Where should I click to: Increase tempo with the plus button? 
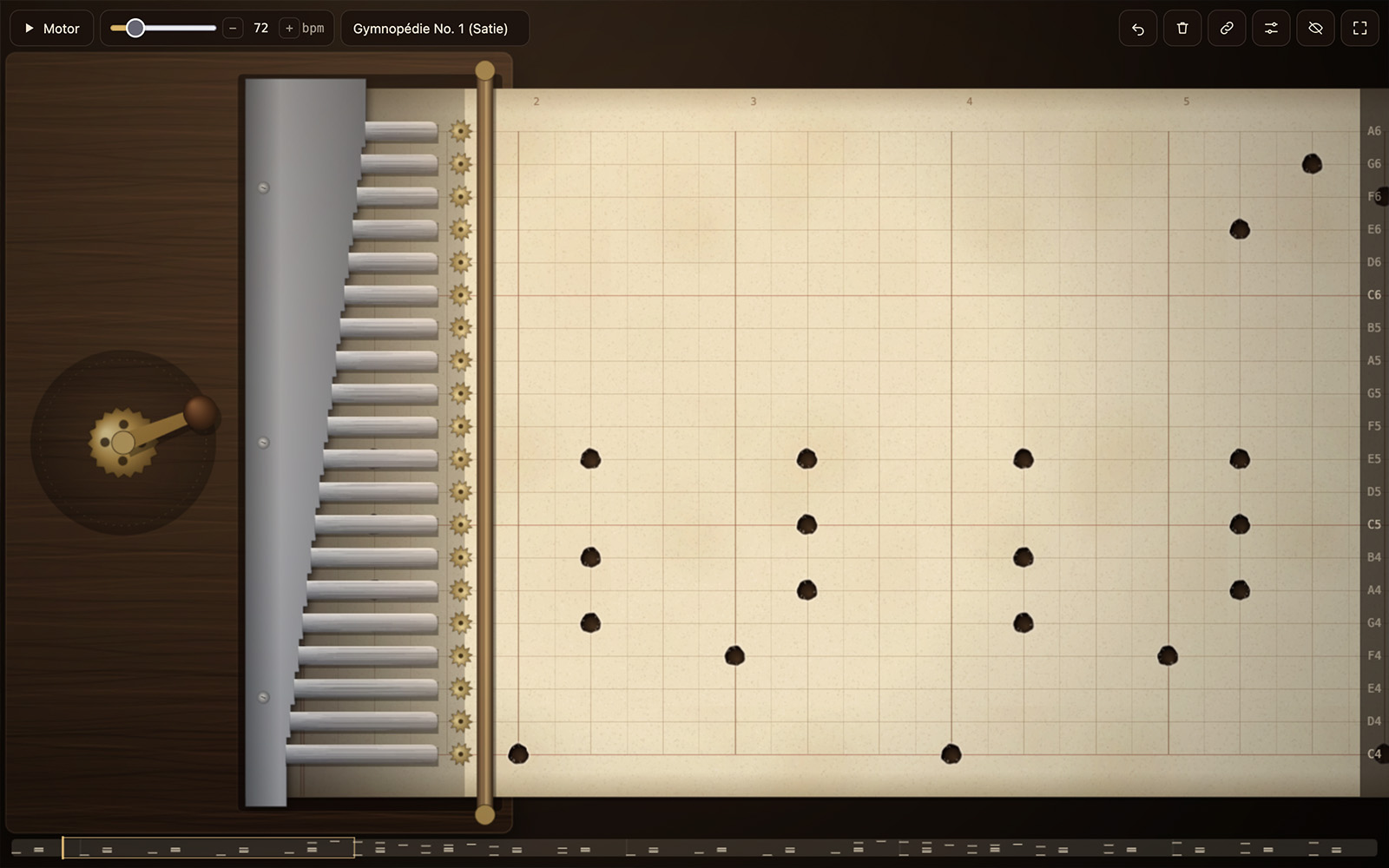point(289,29)
